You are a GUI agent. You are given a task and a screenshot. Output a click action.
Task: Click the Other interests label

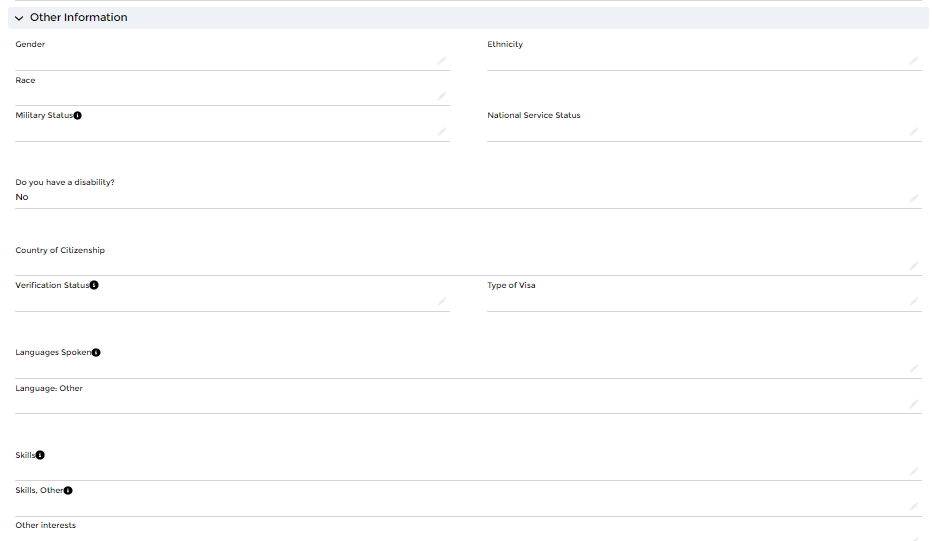[46, 526]
